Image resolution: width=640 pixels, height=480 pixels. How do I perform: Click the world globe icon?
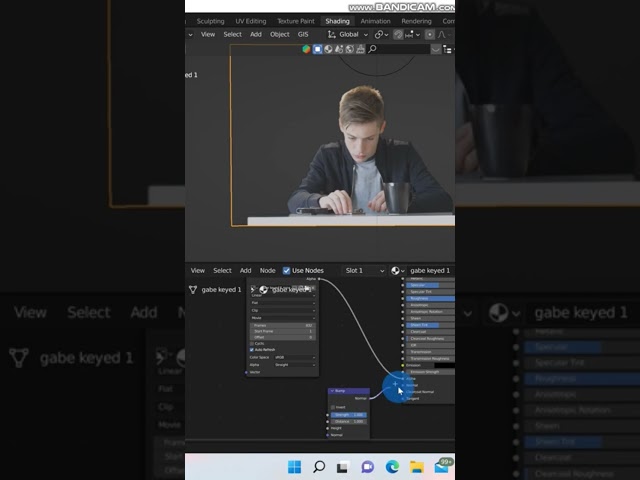pos(349,49)
